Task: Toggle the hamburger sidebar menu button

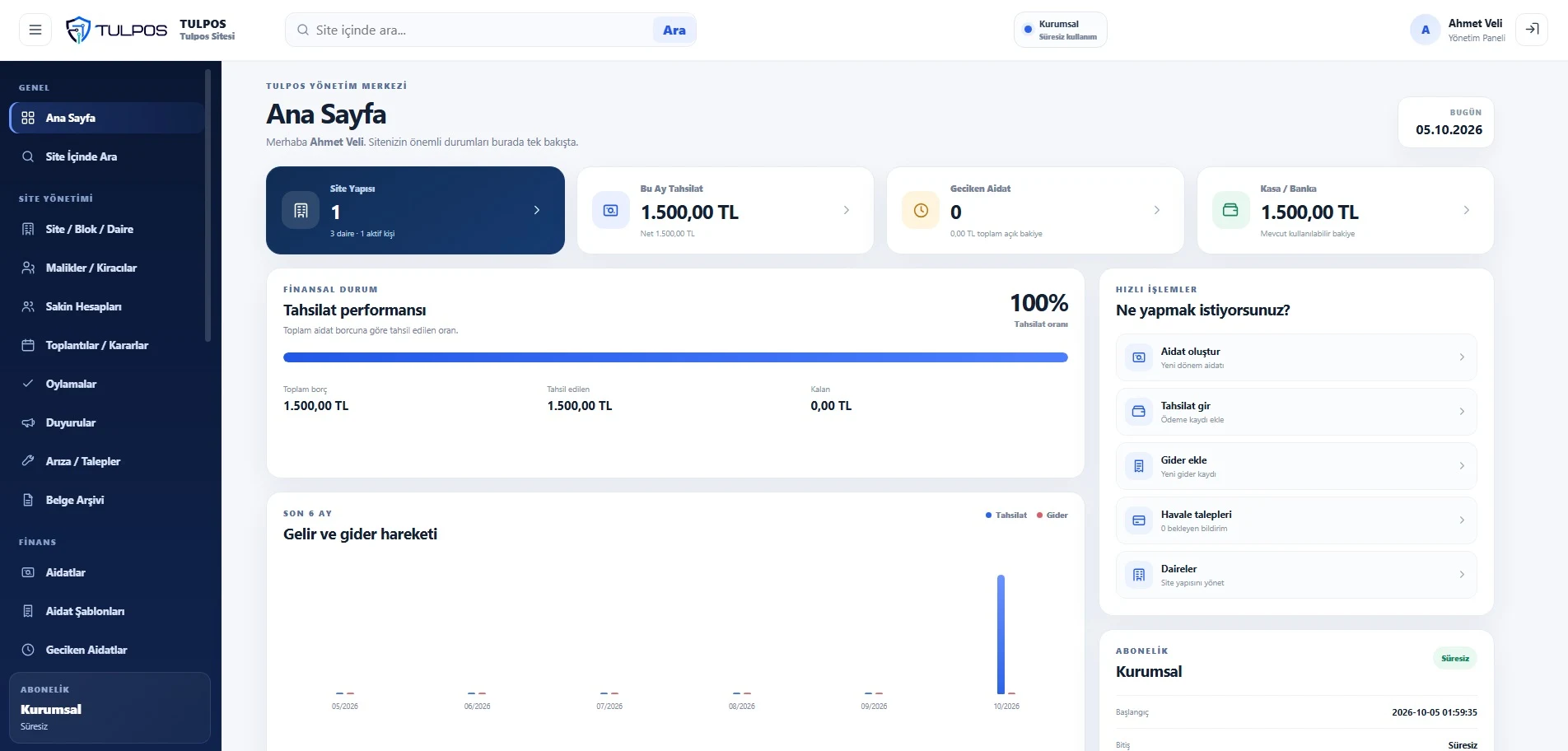Action: 35,30
